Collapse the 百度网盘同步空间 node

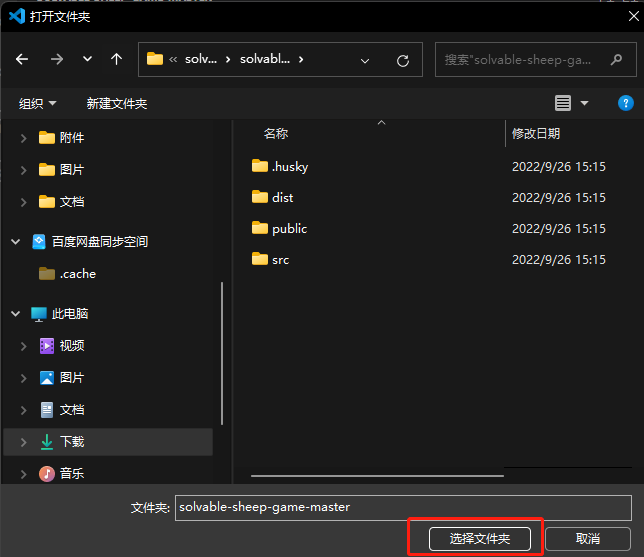point(16,242)
